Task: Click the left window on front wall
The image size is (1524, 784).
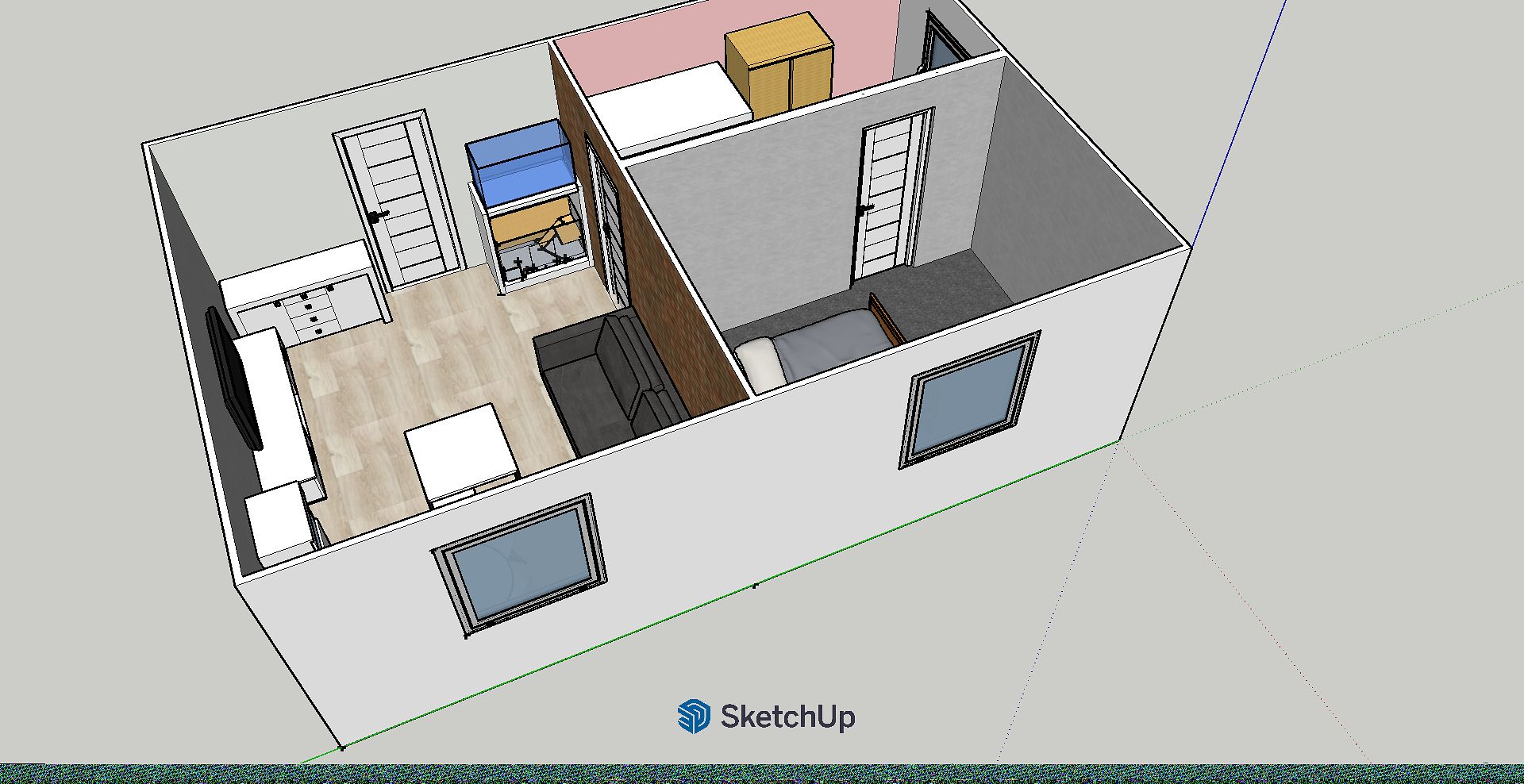Action: (521, 565)
